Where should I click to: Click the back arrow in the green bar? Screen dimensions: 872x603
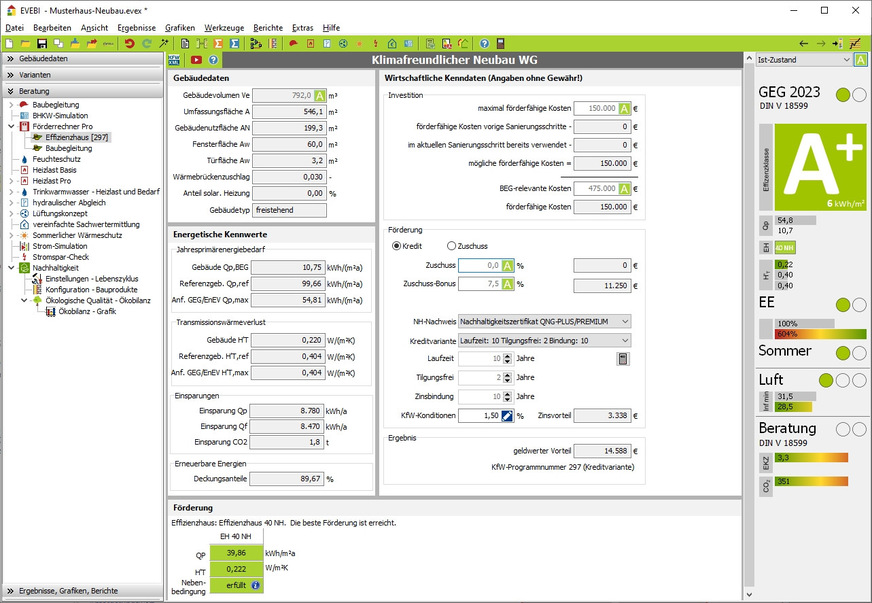(x=803, y=44)
